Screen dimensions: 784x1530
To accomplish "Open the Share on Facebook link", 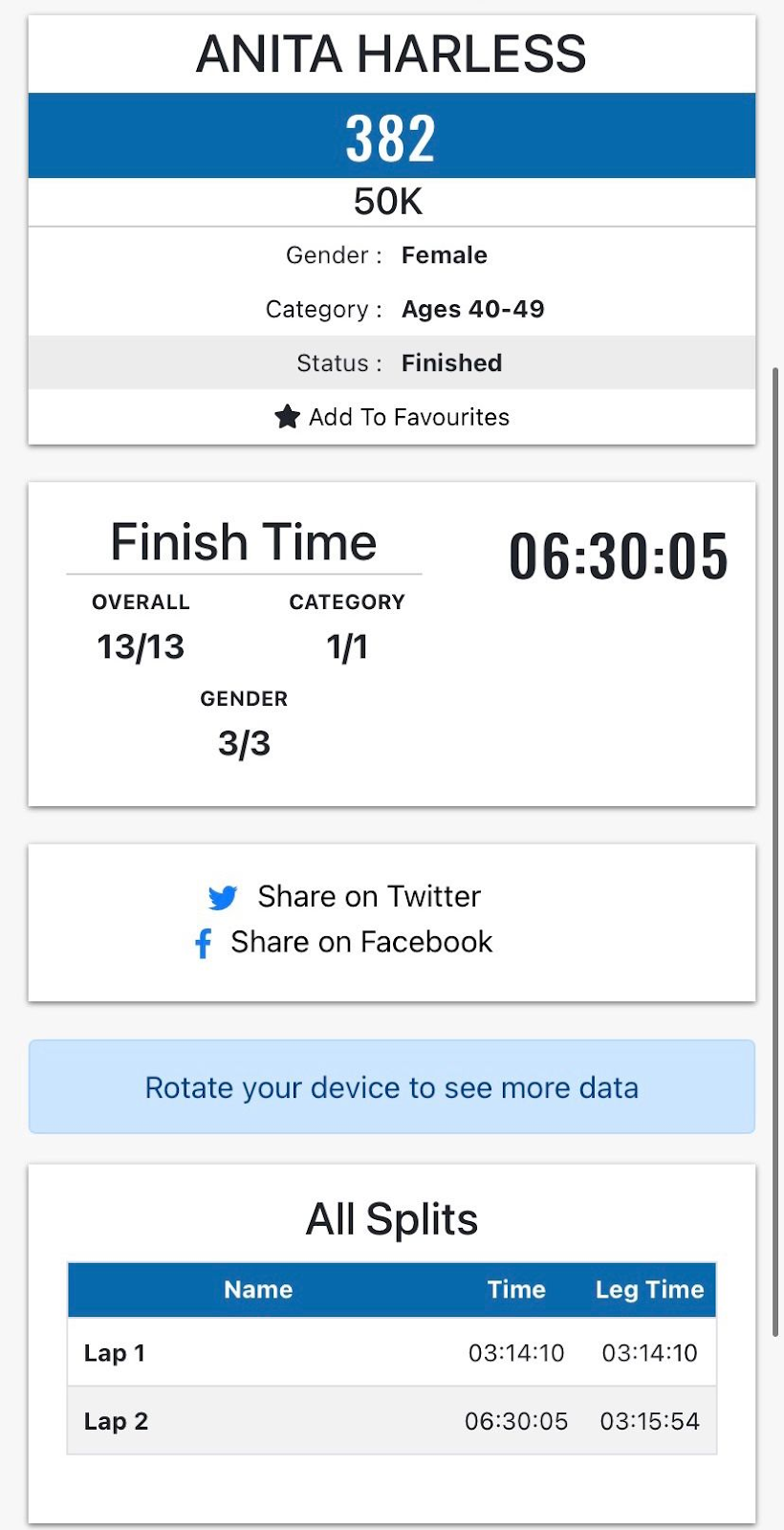I will click(344, 943).
